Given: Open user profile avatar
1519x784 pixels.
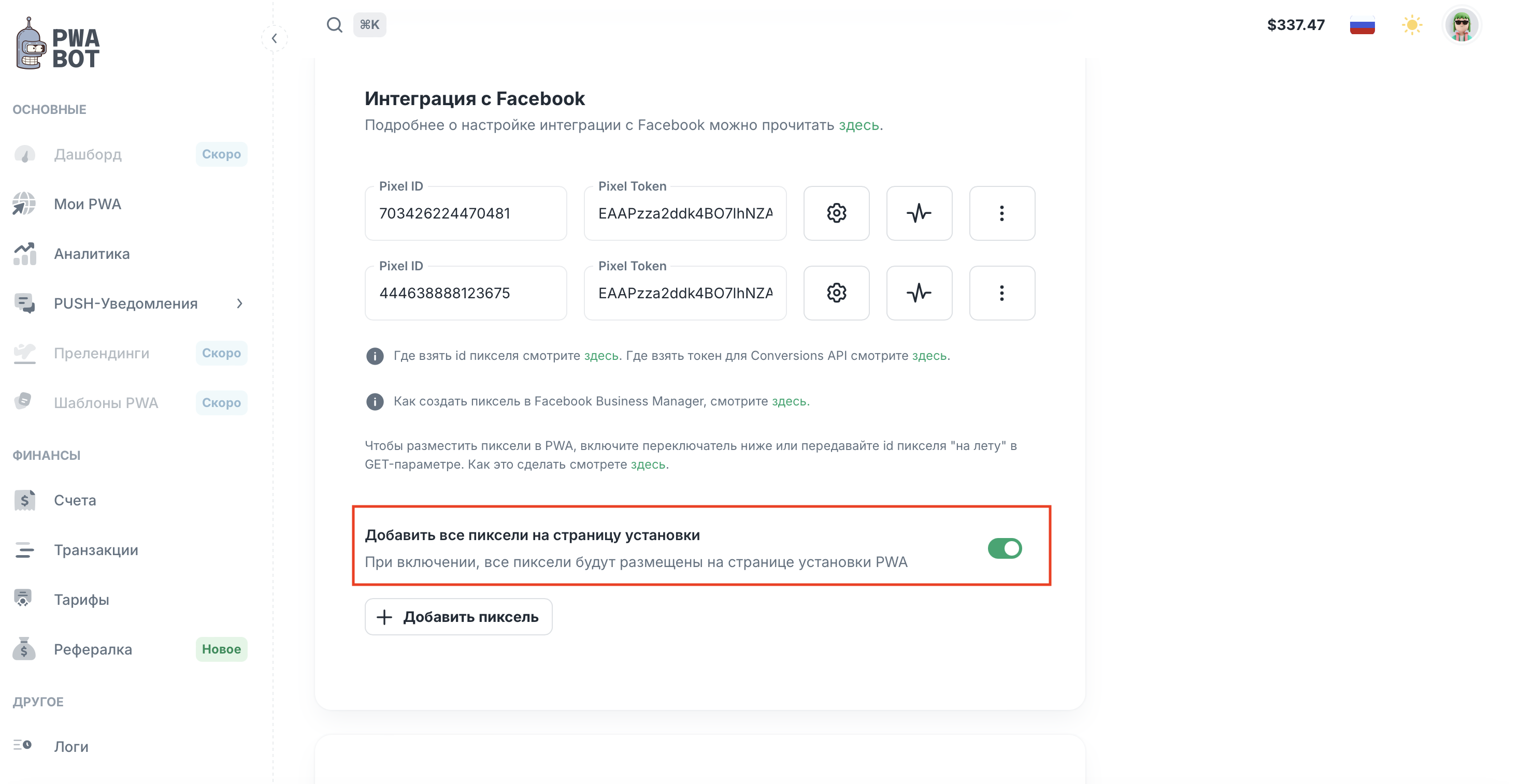Looking at the screenshot, I should (1461, 25).
